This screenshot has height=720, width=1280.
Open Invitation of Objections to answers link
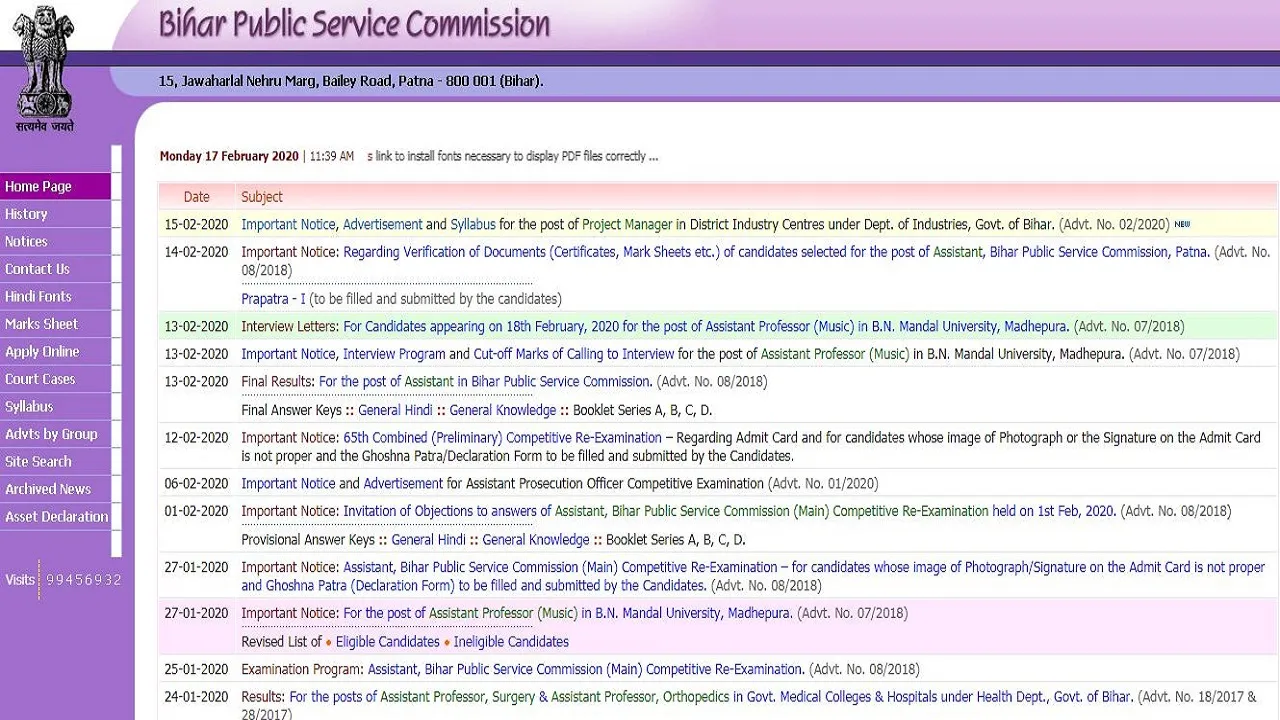pyautogui.click(x=447, y=511)
